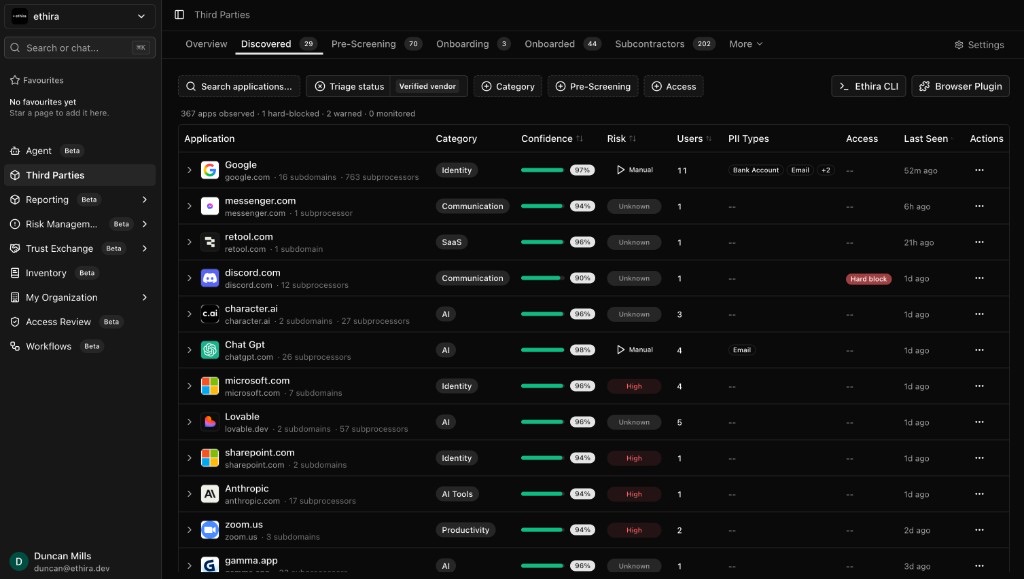
Task: Open the Browser Plugin button
Action: [x=960, y=86]
